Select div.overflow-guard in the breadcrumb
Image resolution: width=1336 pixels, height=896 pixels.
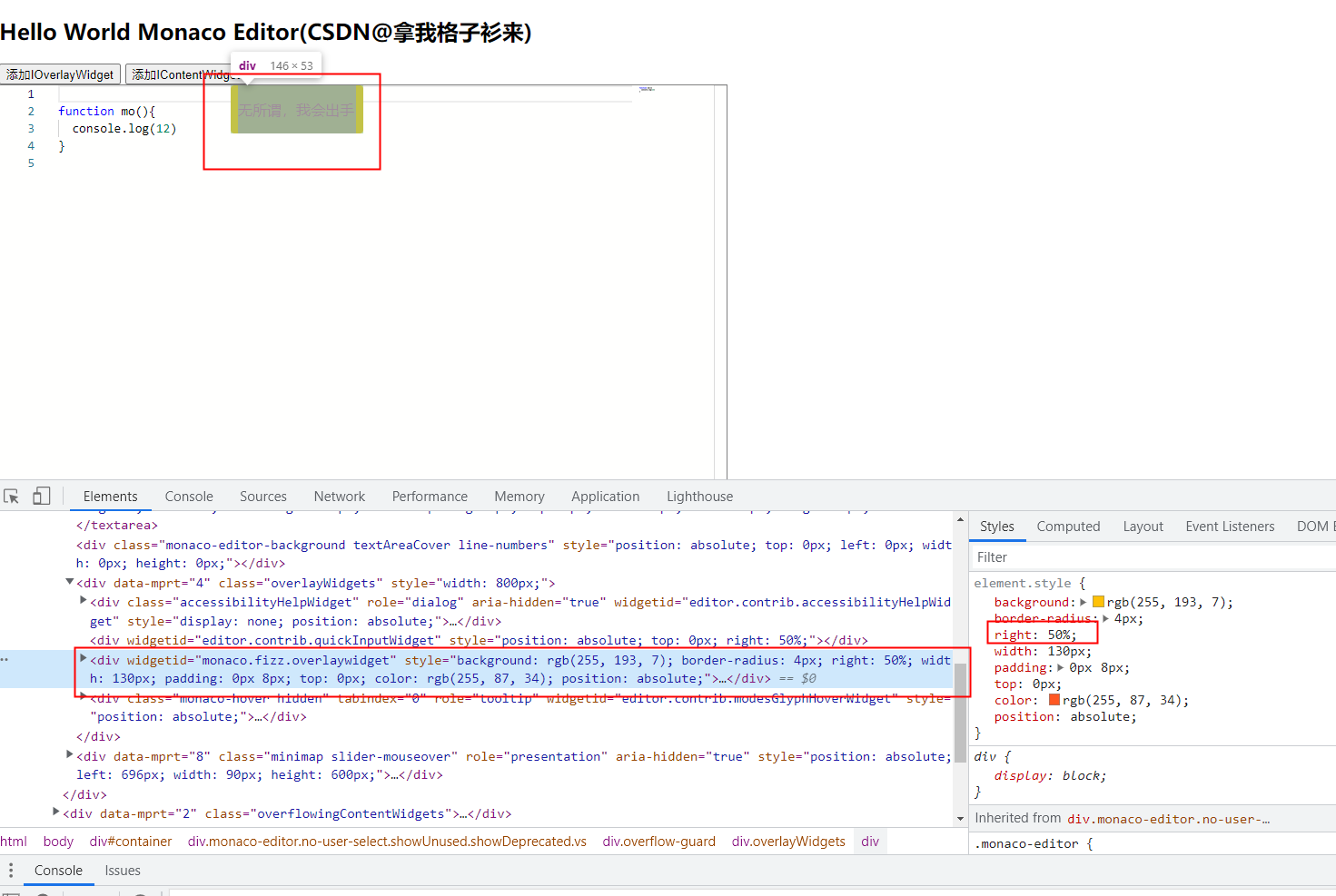pyautogui.click(x=659, y=842)
